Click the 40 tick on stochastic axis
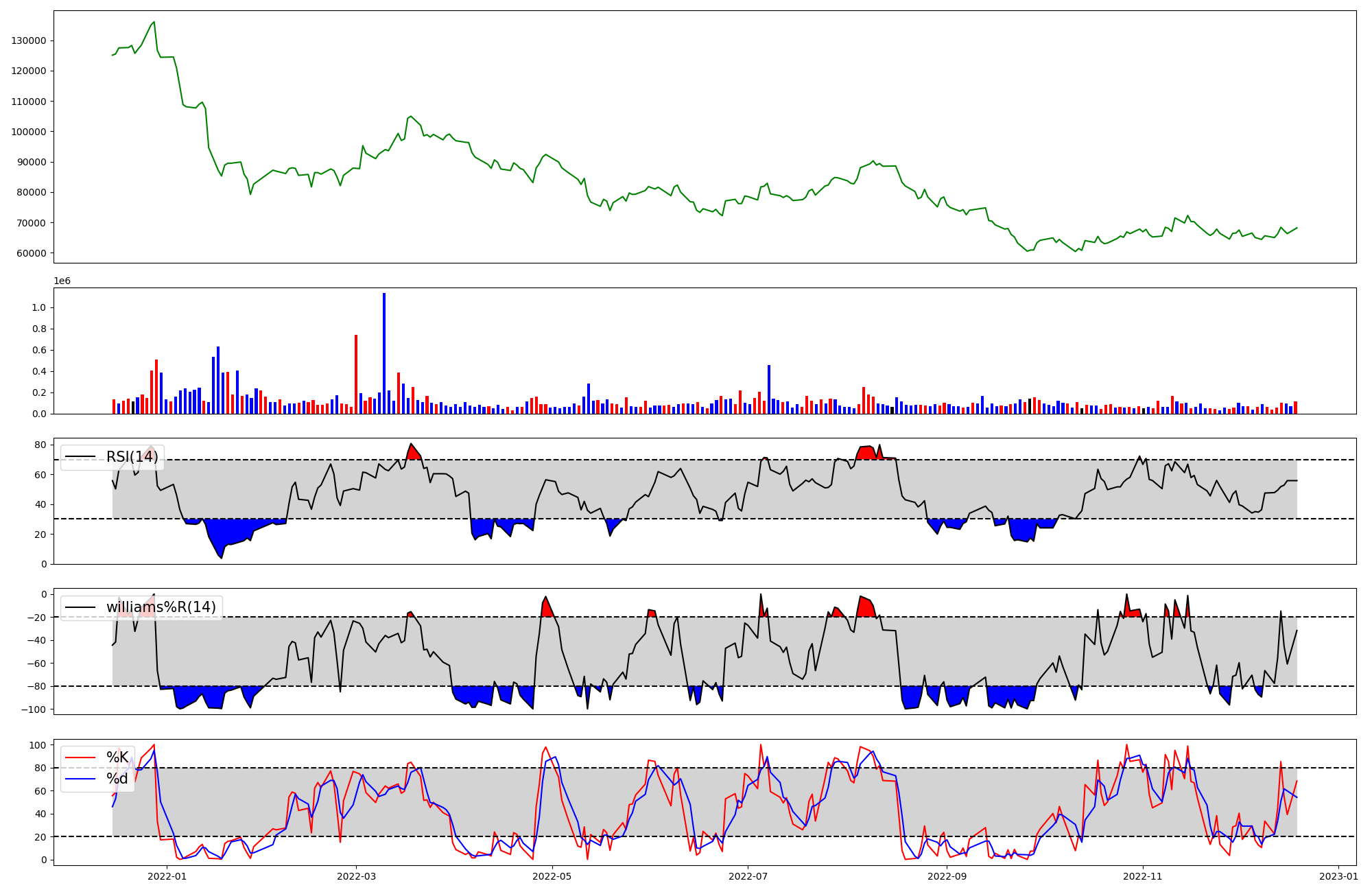Screen dimensions: 1372x892 (41, 814)
